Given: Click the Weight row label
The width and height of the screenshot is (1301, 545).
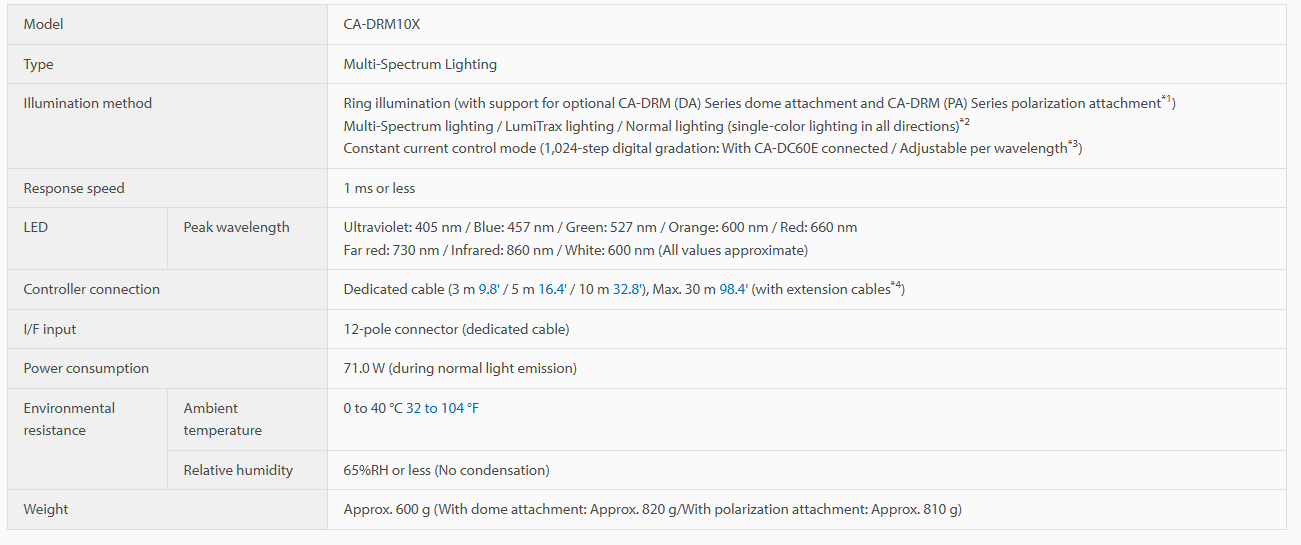Looking at the screenshot, I should click(46, 509).
